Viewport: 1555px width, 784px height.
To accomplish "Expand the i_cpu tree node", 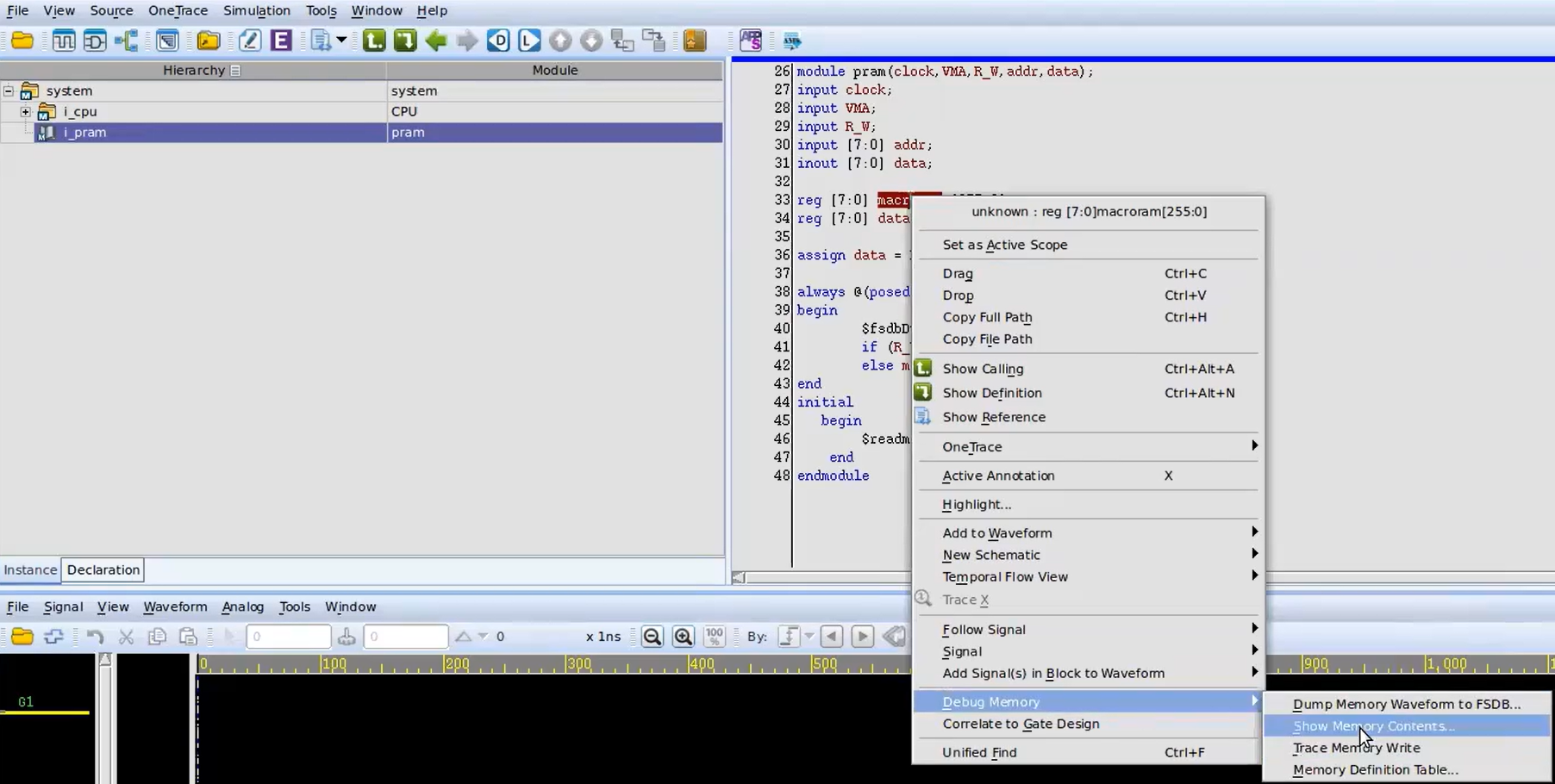I will click(26, 111).
